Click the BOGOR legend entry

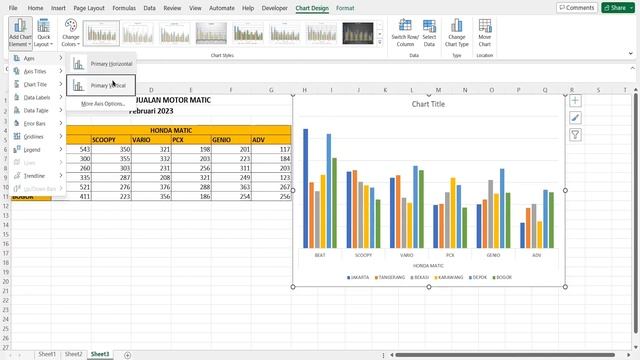(x=502, y=278)
